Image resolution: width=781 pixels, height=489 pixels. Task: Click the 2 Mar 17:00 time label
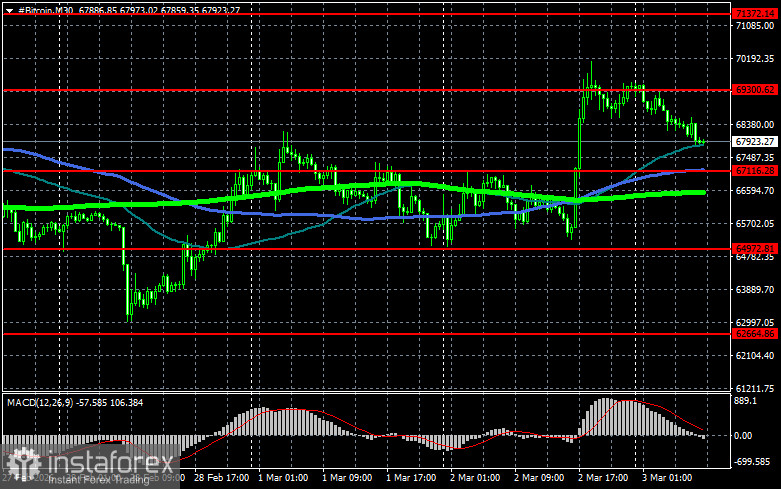[603, 478]
